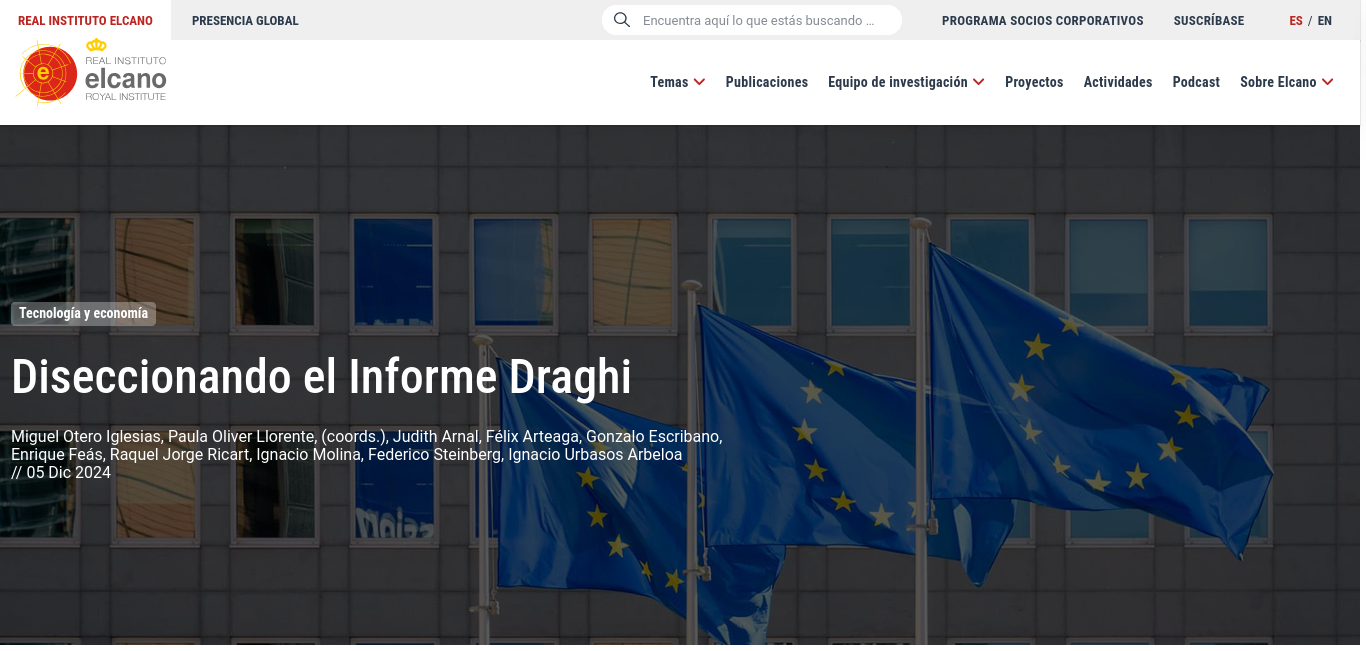The width and height of the screenshot is (1366, 651).
Task: Open the Podcast menu item
Action: 1196,82
